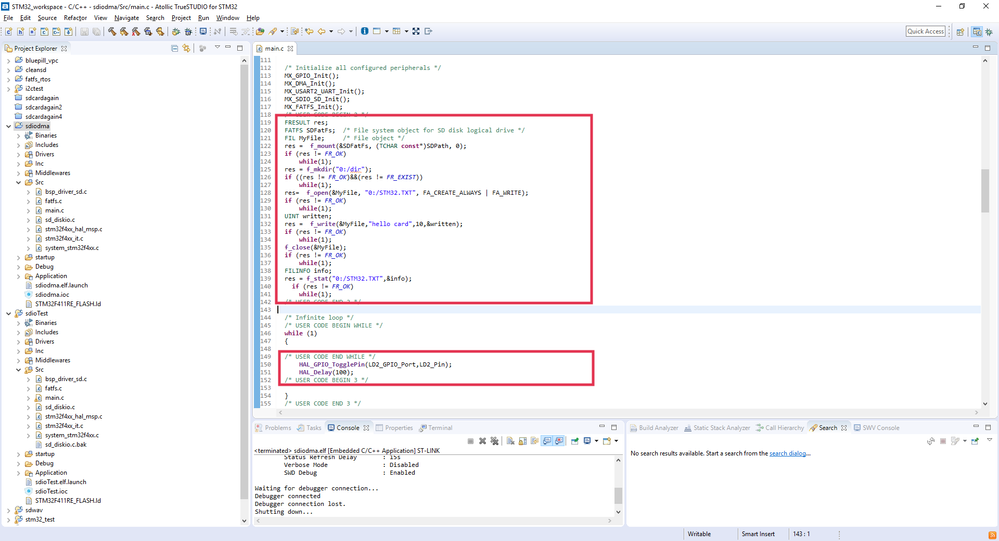Toggle Pin Console button
The image size is (999, 541).
[575, 441]
